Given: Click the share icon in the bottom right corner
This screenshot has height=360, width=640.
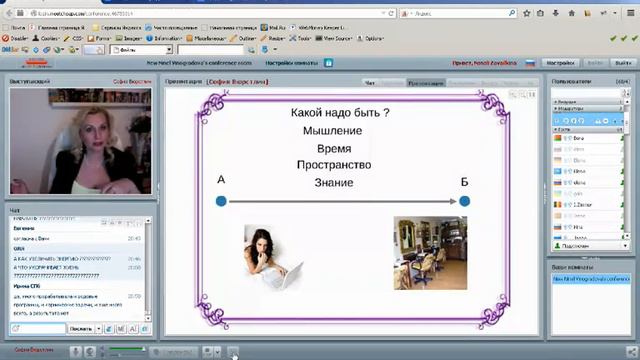Looking at the screenshot, I should pos(631,351).
